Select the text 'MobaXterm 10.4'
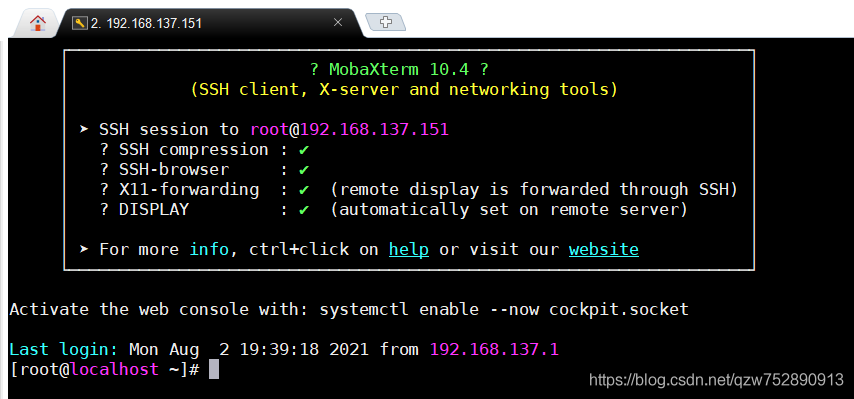The width and height of the screenshot is (854, 399). tap(398, 70)
